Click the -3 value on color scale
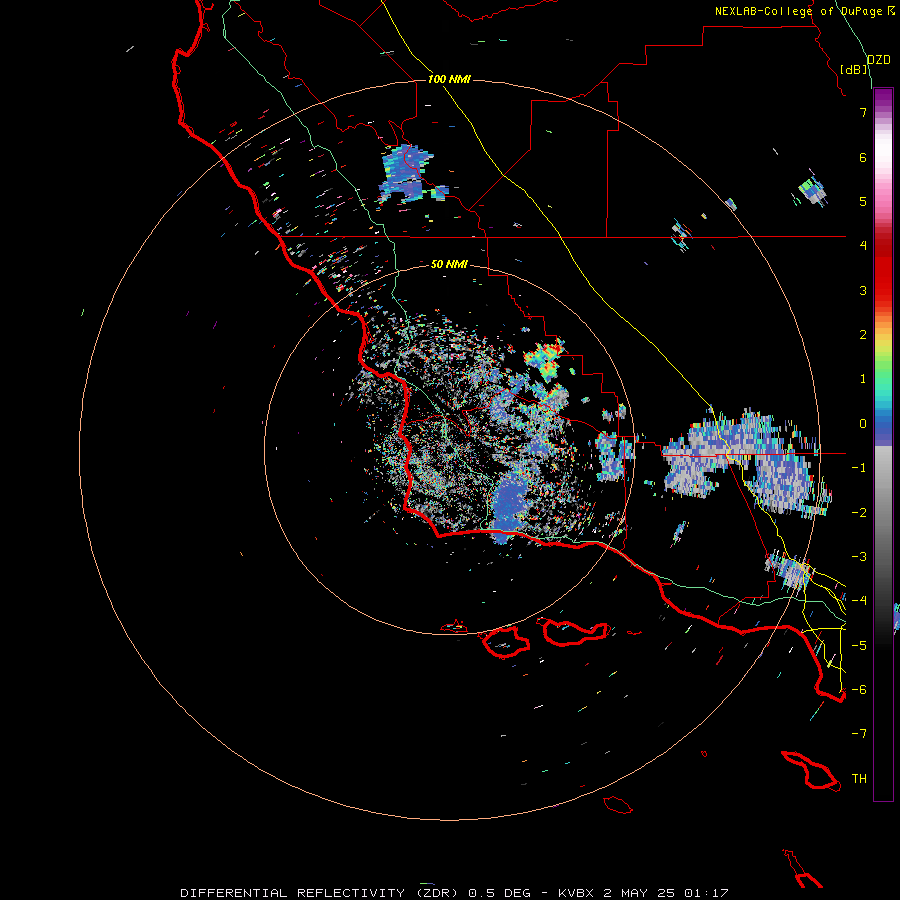This screenshot has height=900, width=900. tap(859, 557)
